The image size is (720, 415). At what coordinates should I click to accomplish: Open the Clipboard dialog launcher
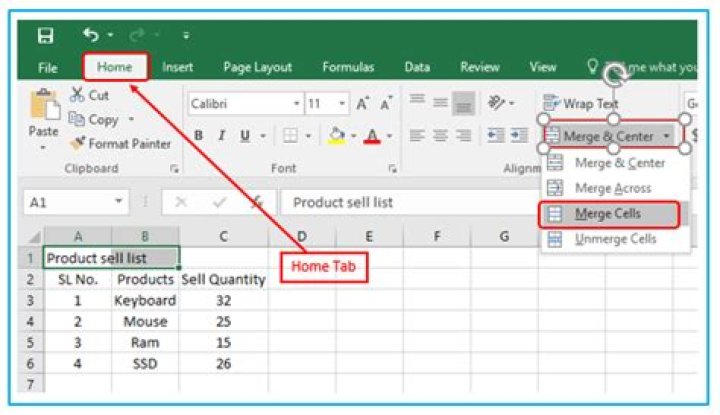174,169
